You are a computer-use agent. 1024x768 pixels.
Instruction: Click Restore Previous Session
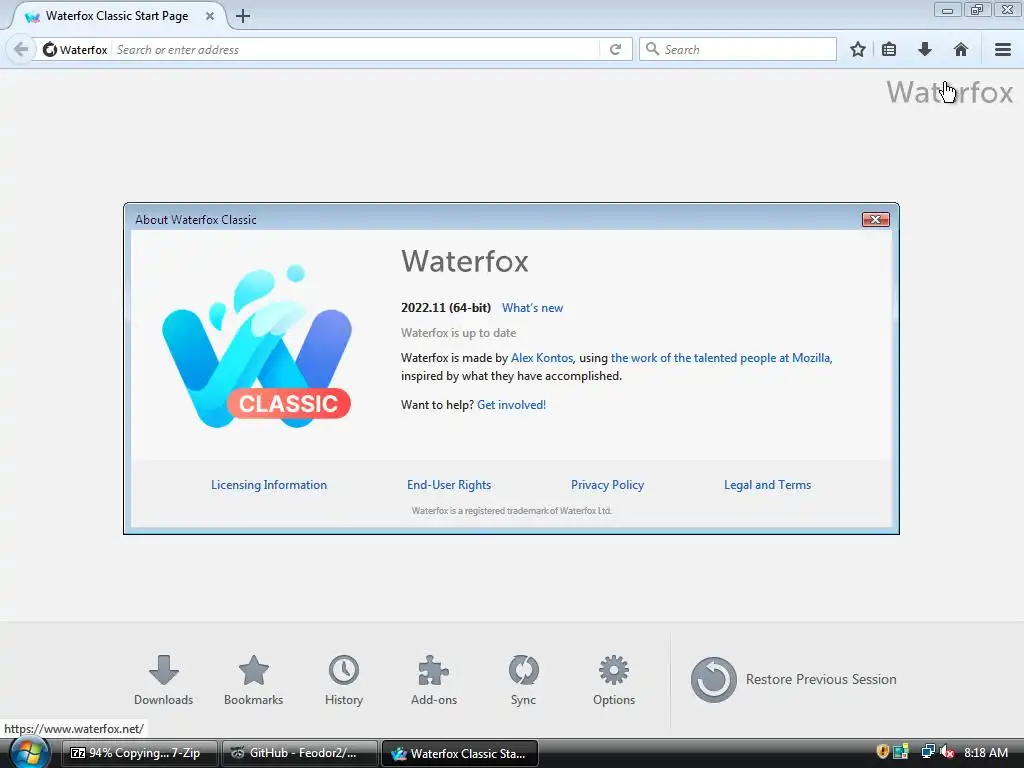pyautogui.click(x=793, y=679)
